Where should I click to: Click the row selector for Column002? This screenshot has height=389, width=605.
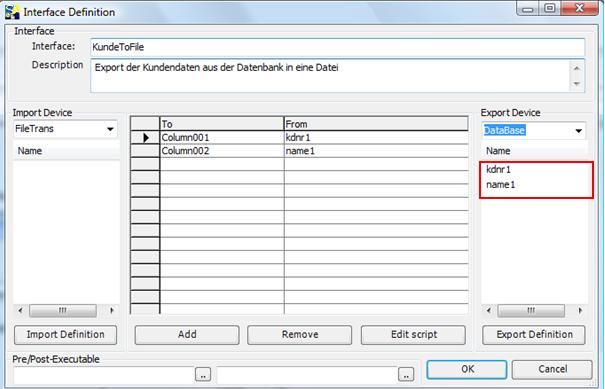(145, 151)
